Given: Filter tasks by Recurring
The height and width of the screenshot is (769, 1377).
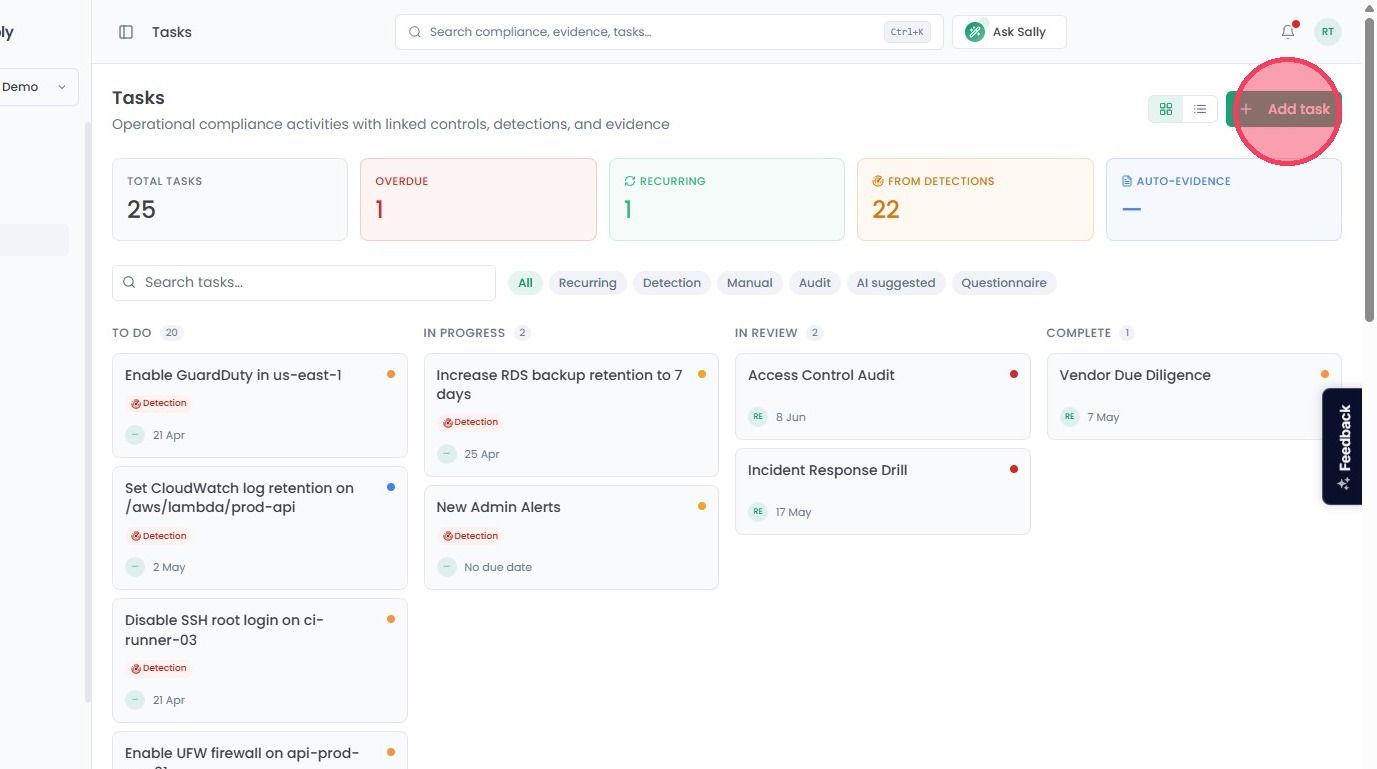Looking at the screenshot, I should 587,283.
